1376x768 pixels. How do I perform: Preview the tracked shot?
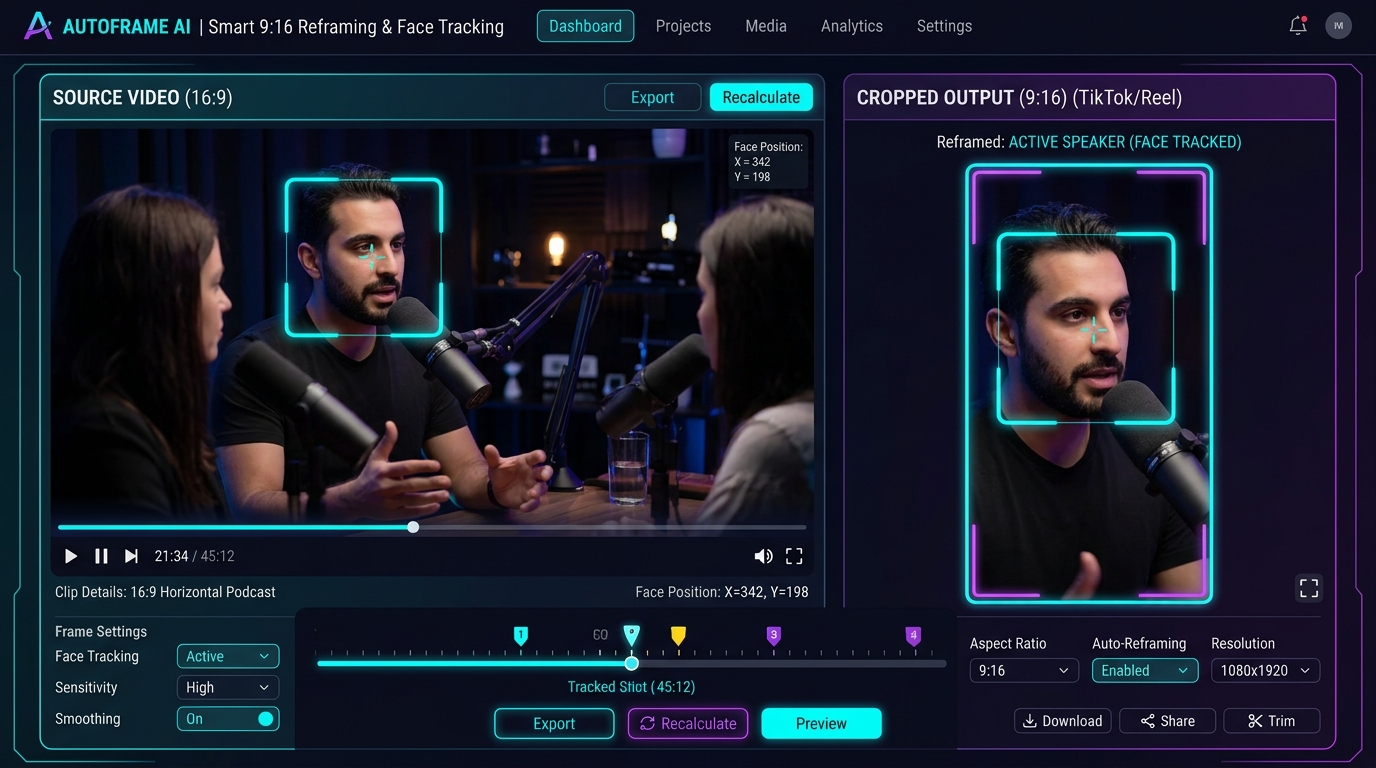[x=821, y=724]
